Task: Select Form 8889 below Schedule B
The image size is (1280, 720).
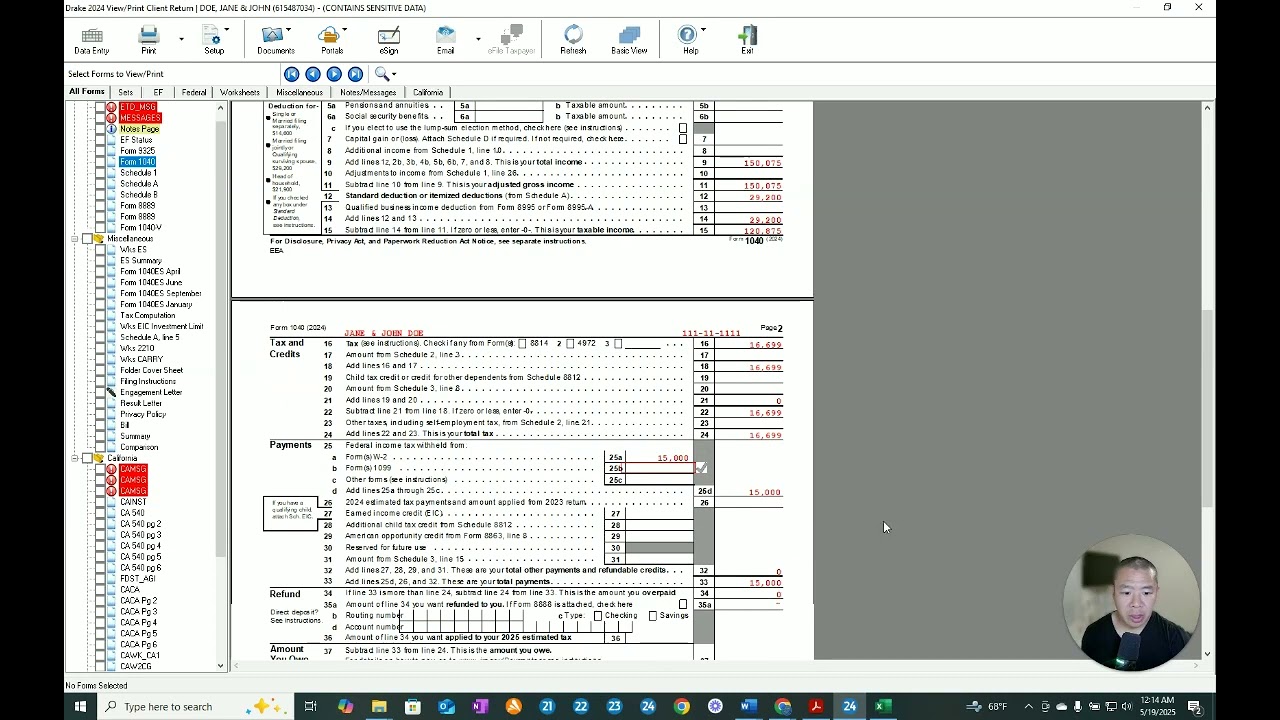Action: pos(138,206)
